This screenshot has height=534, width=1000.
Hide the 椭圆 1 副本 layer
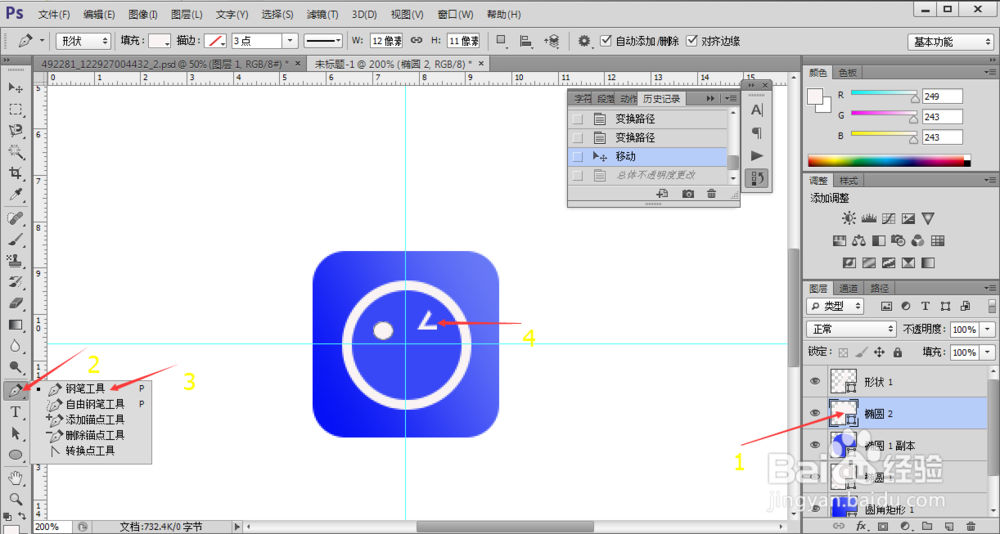point(814,445)
